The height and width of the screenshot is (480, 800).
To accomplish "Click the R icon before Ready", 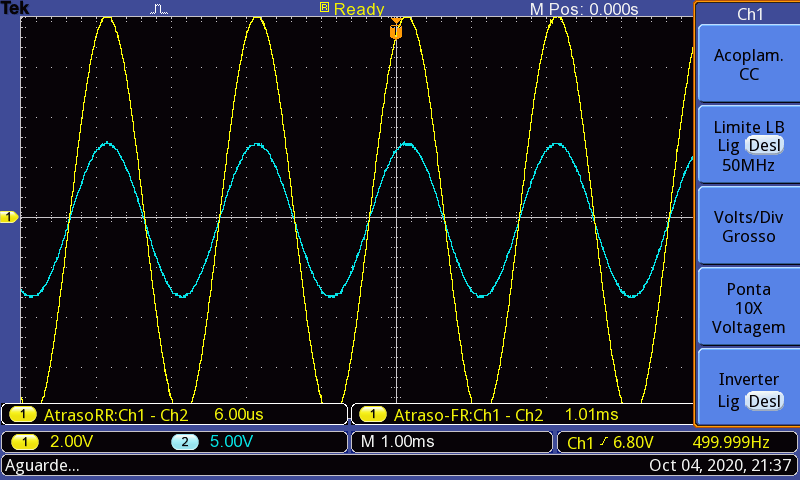I will 324,7.
